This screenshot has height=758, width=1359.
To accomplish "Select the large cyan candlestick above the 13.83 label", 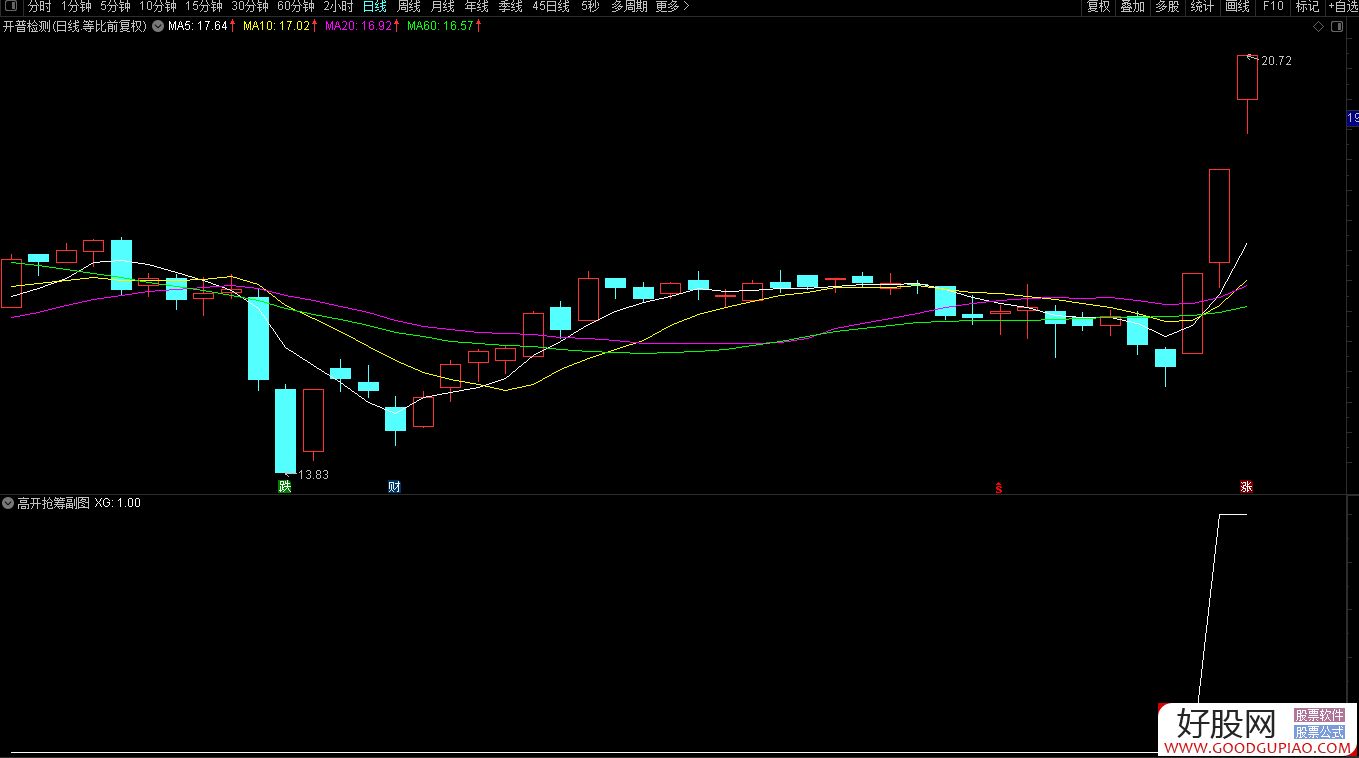I will coord(285,430).
